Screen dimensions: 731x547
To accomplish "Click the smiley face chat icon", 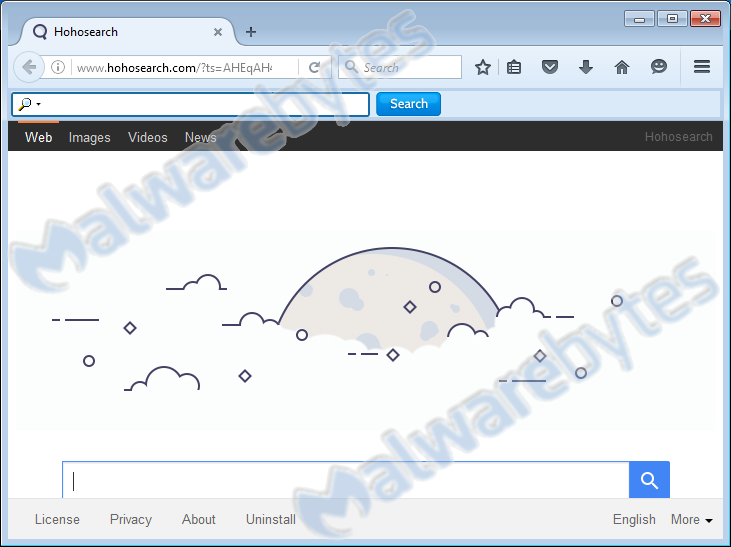I will click(659, 67).
